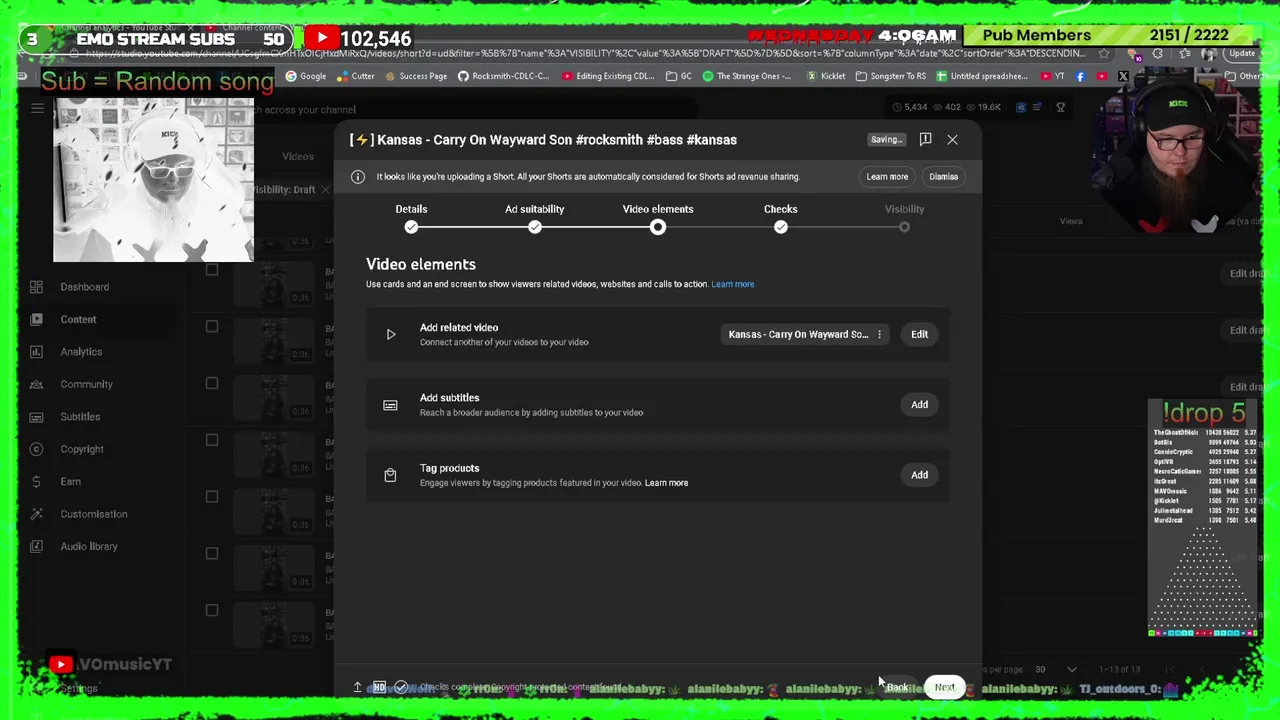
Task: Open Content in Studio sidebar
Action: pos(78,320)
